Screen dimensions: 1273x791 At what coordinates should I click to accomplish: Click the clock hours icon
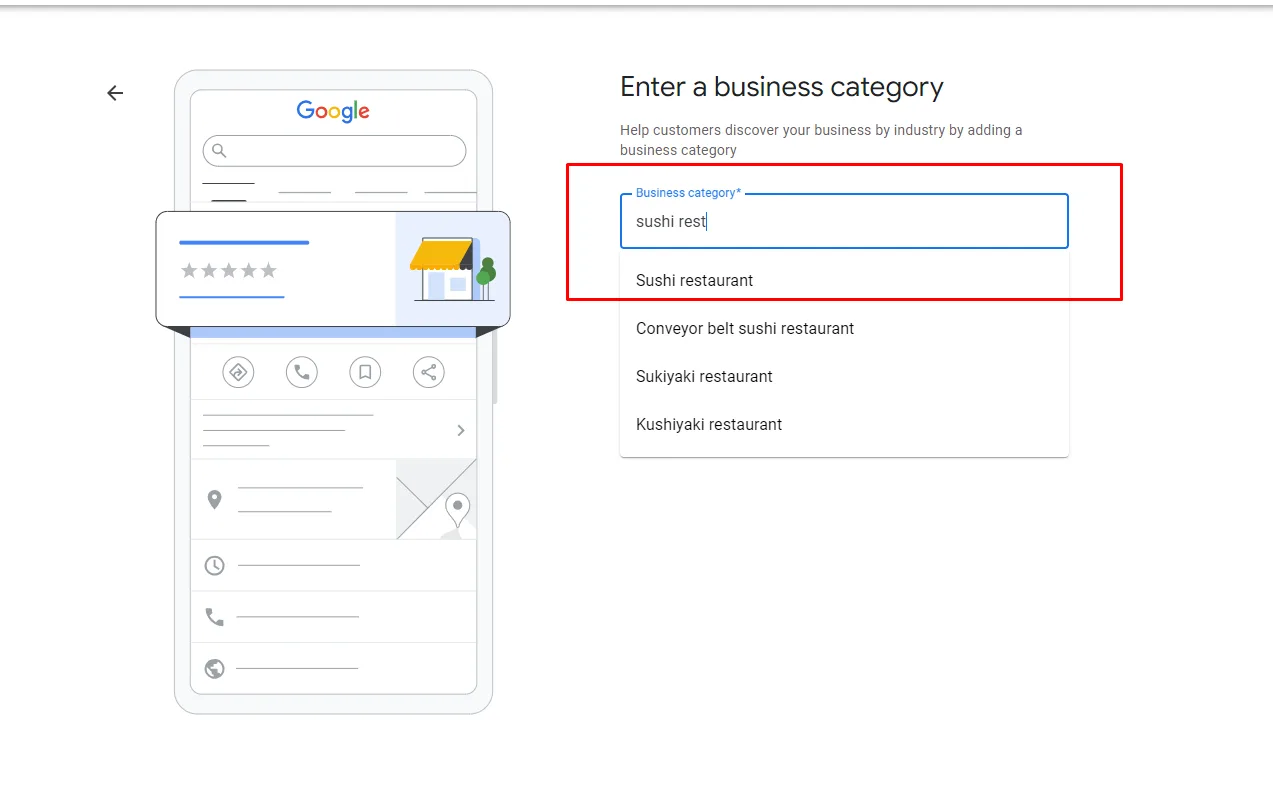[214, 566]
